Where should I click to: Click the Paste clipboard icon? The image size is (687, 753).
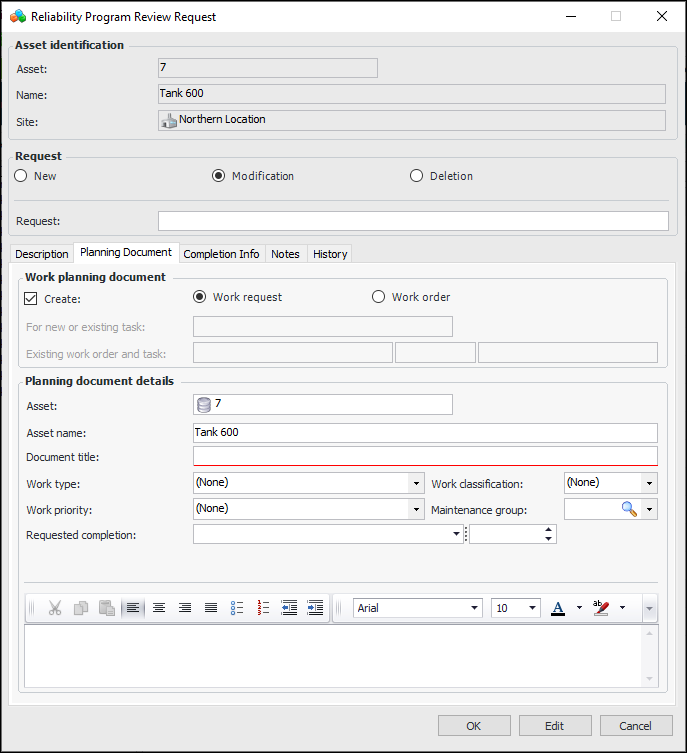click(107, 608)
